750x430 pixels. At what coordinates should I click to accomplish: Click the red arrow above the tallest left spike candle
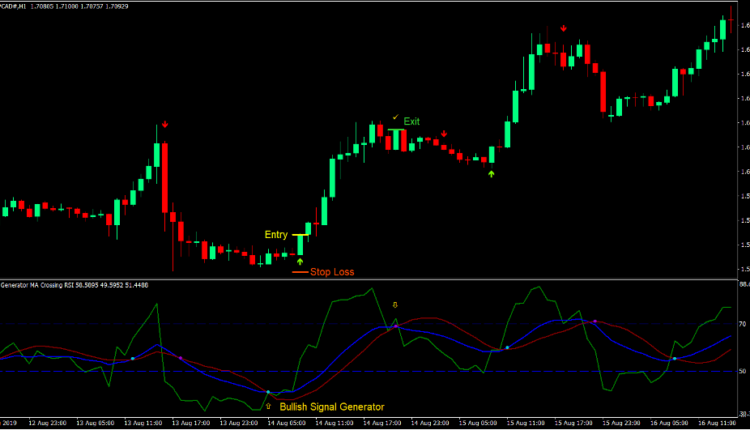coord(164,125)
